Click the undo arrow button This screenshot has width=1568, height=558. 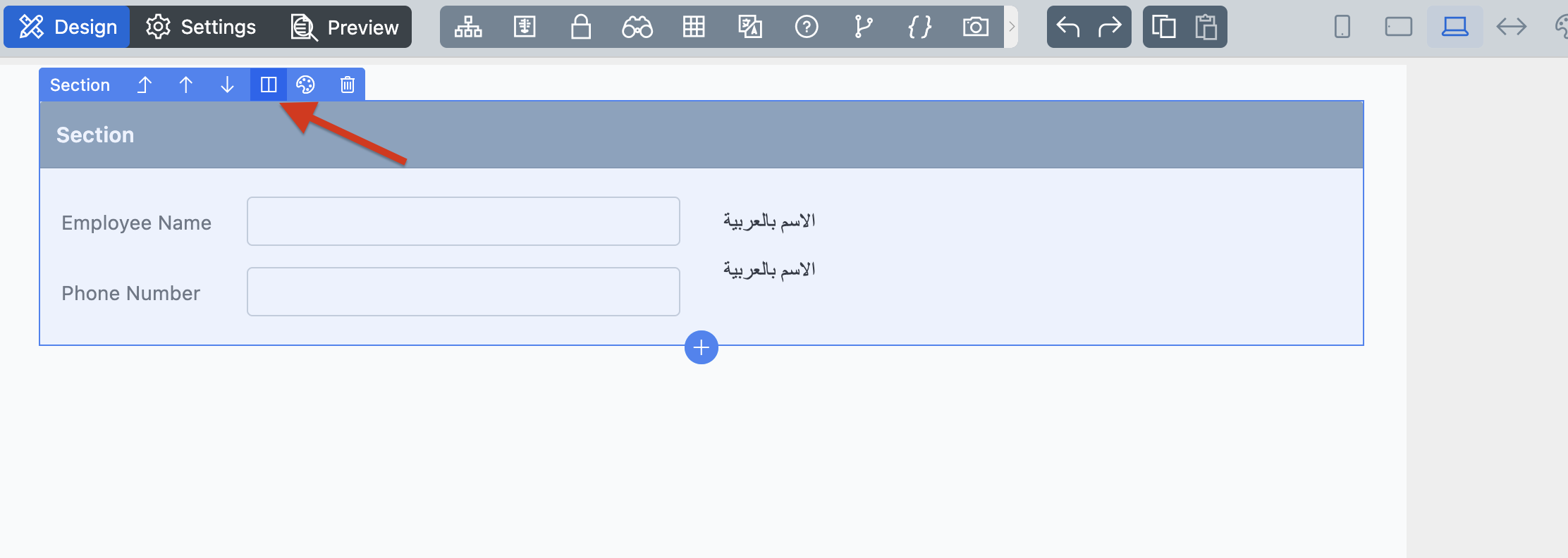coord(1068,27)
